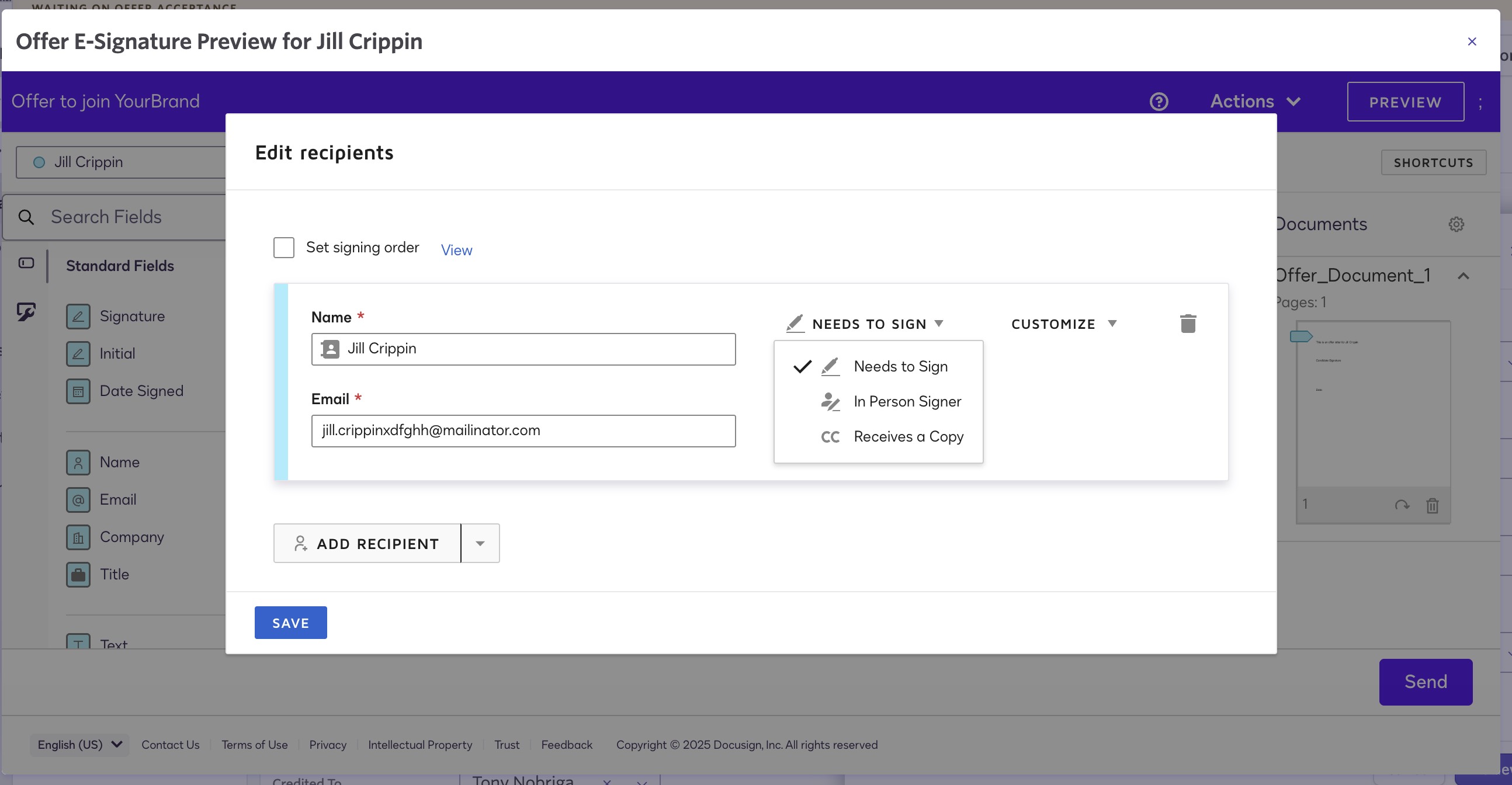This screenshot has width=1512, height=785.
Task: Click the Email input field
Action: [x=523, y=430]
